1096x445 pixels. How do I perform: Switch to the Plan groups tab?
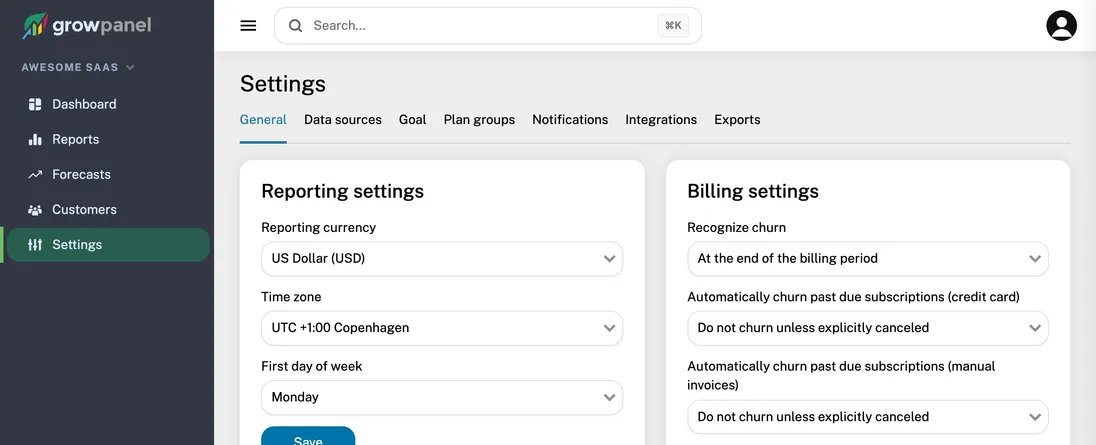click(x=480, y=119)
